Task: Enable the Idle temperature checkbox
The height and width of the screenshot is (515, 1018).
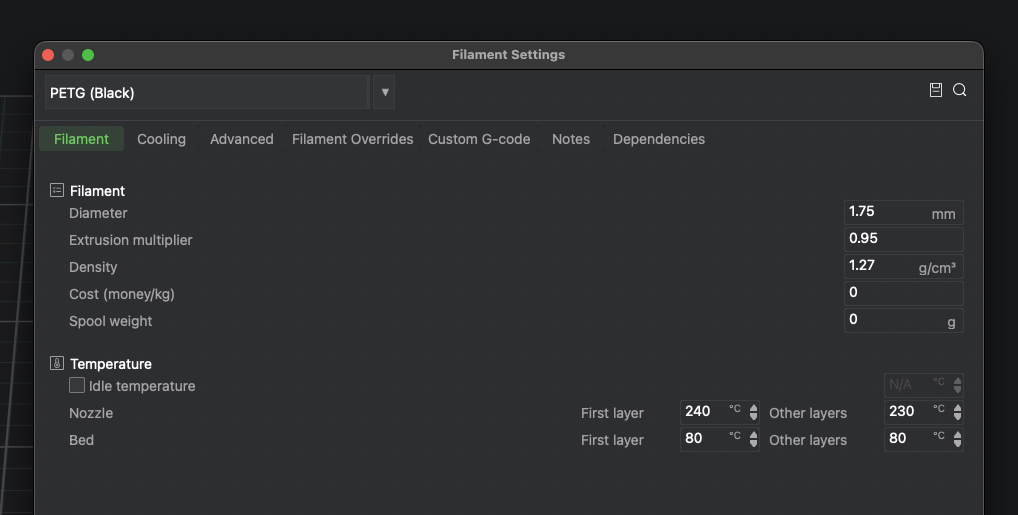Action: tap(77, 385)
